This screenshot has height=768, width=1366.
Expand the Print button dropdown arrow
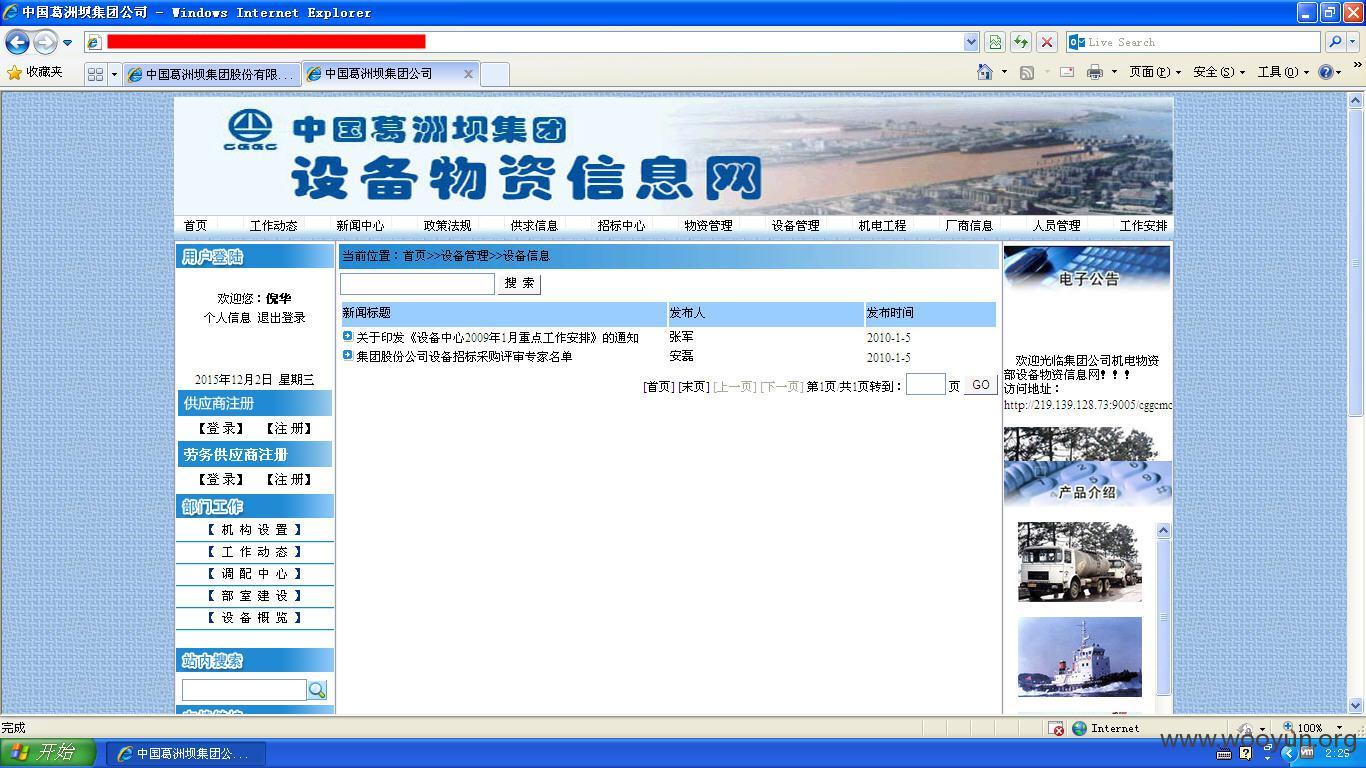[1114, 72]
